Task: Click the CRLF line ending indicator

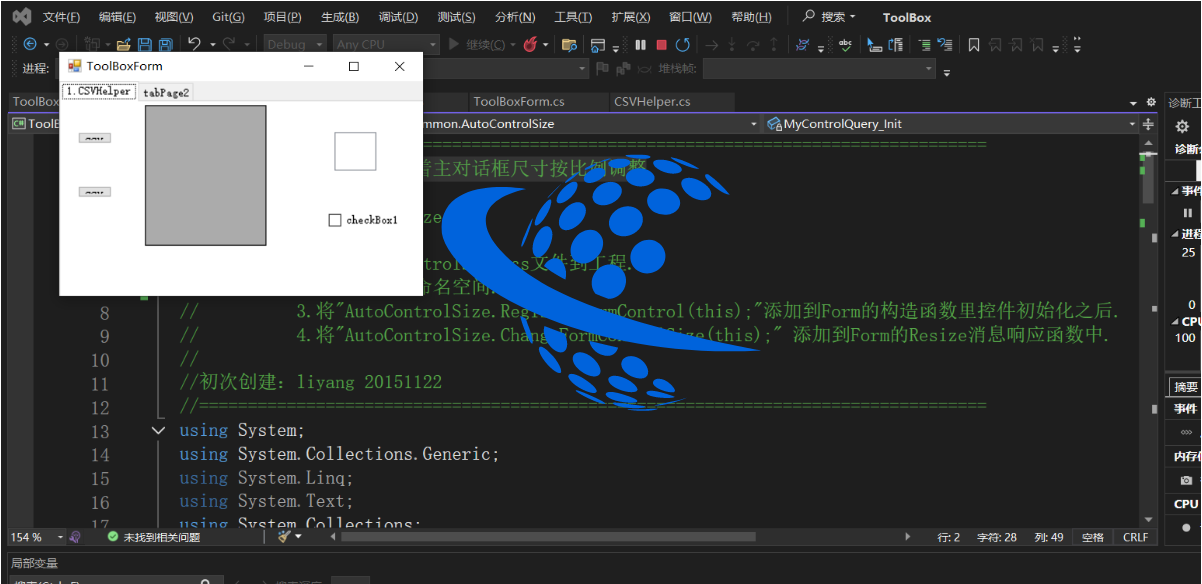Action: click(x=1135, y=537)
